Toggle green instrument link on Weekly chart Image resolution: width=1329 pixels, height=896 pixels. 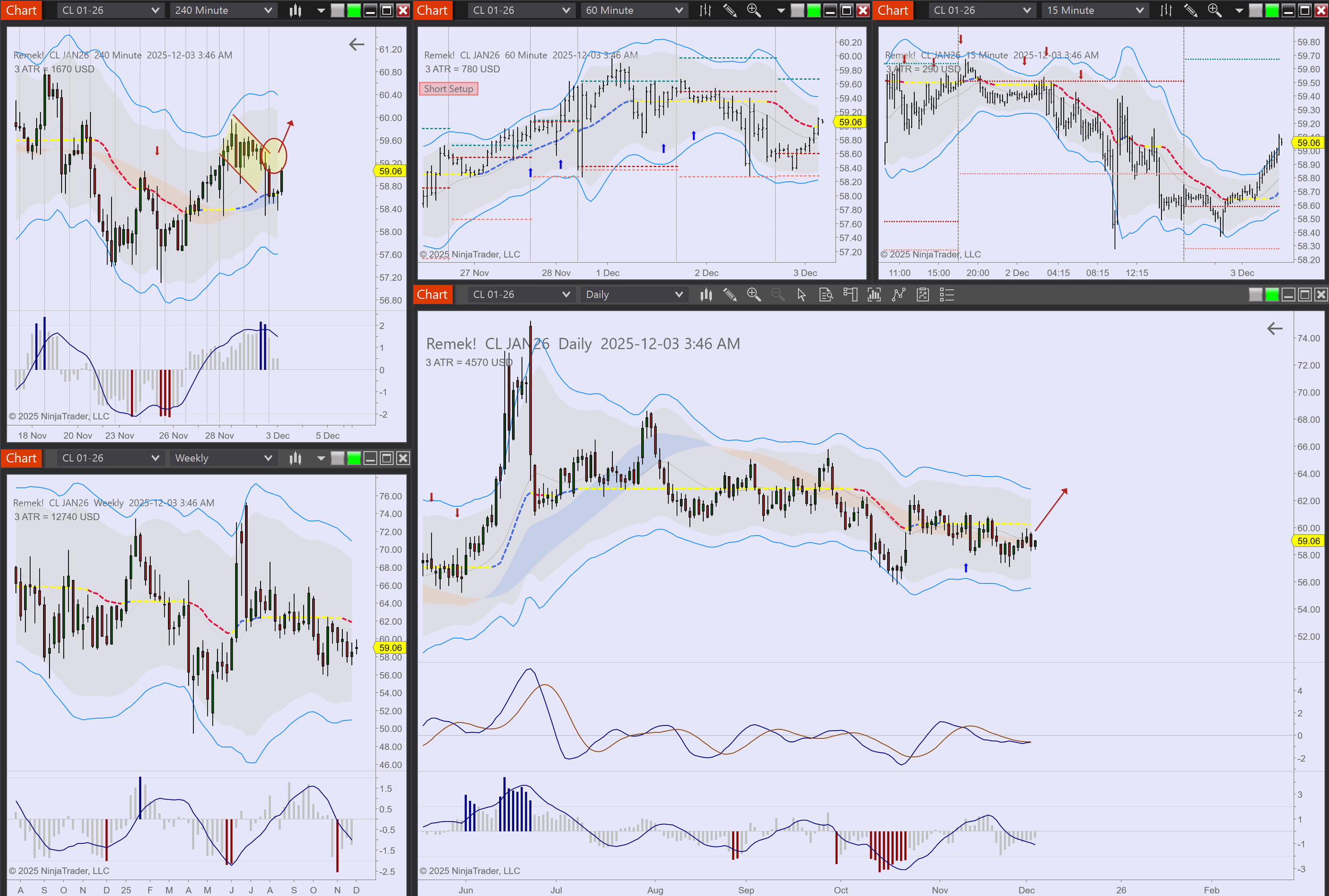tap(354, 458)
